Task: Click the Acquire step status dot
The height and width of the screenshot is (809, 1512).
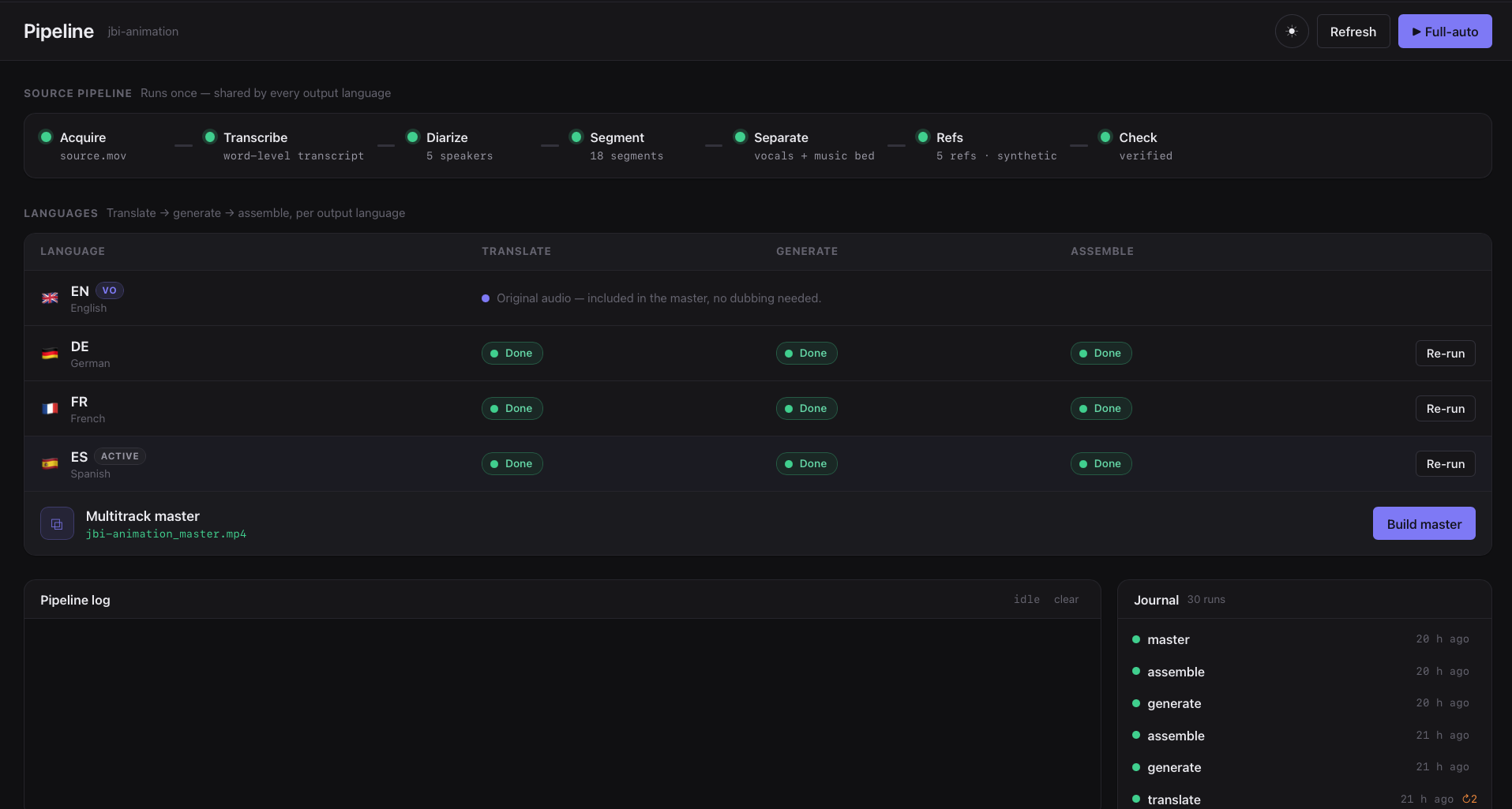Action: click(x=46, y=137)
